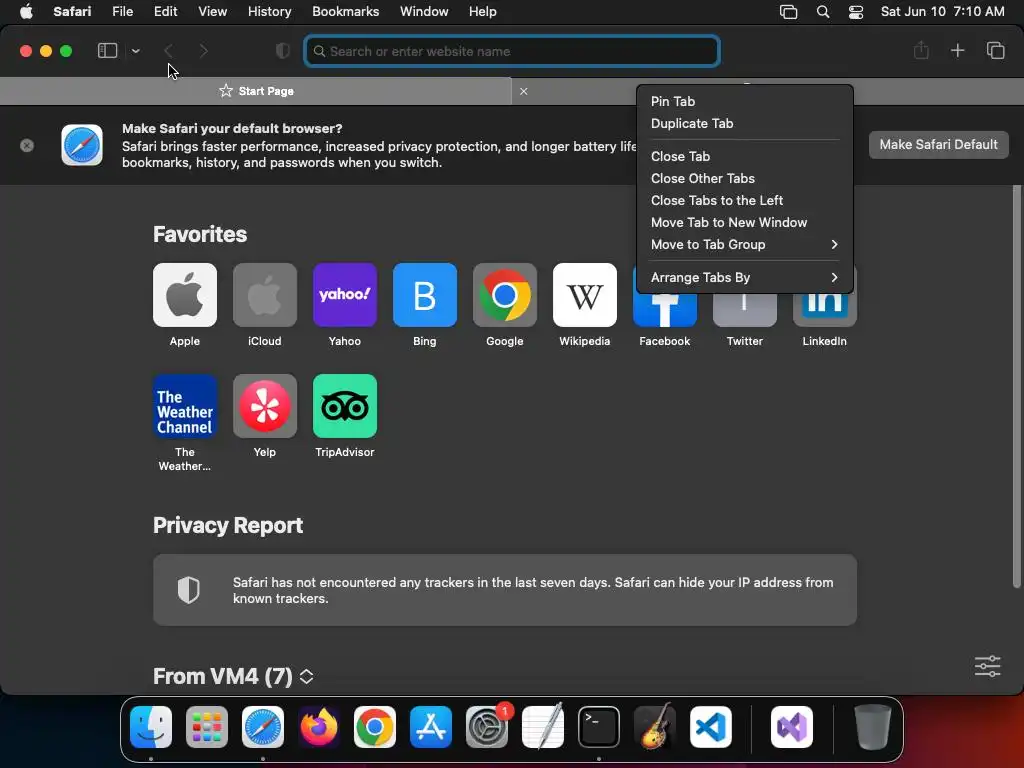The height and width of the screenshot is (768, 1024).
Task: Focus the search or website address field
Action: (512, 51)
